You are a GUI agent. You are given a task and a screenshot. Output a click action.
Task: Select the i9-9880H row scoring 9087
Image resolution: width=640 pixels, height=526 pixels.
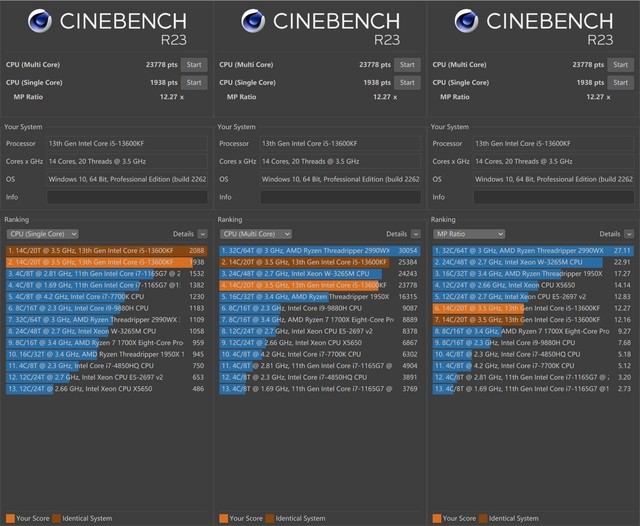(x=320, y=308)
